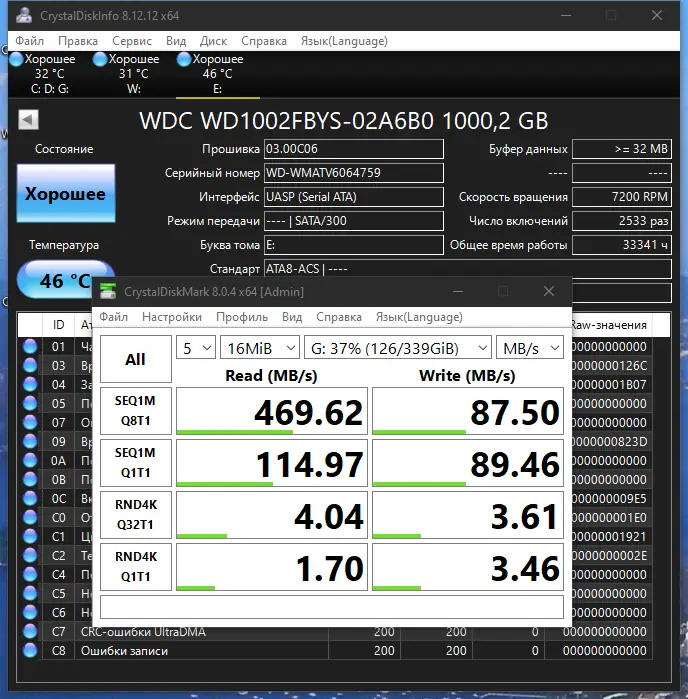Open Вид menu in CrystalDiskMark
The image size is (688, 699).
coord(292,317)
